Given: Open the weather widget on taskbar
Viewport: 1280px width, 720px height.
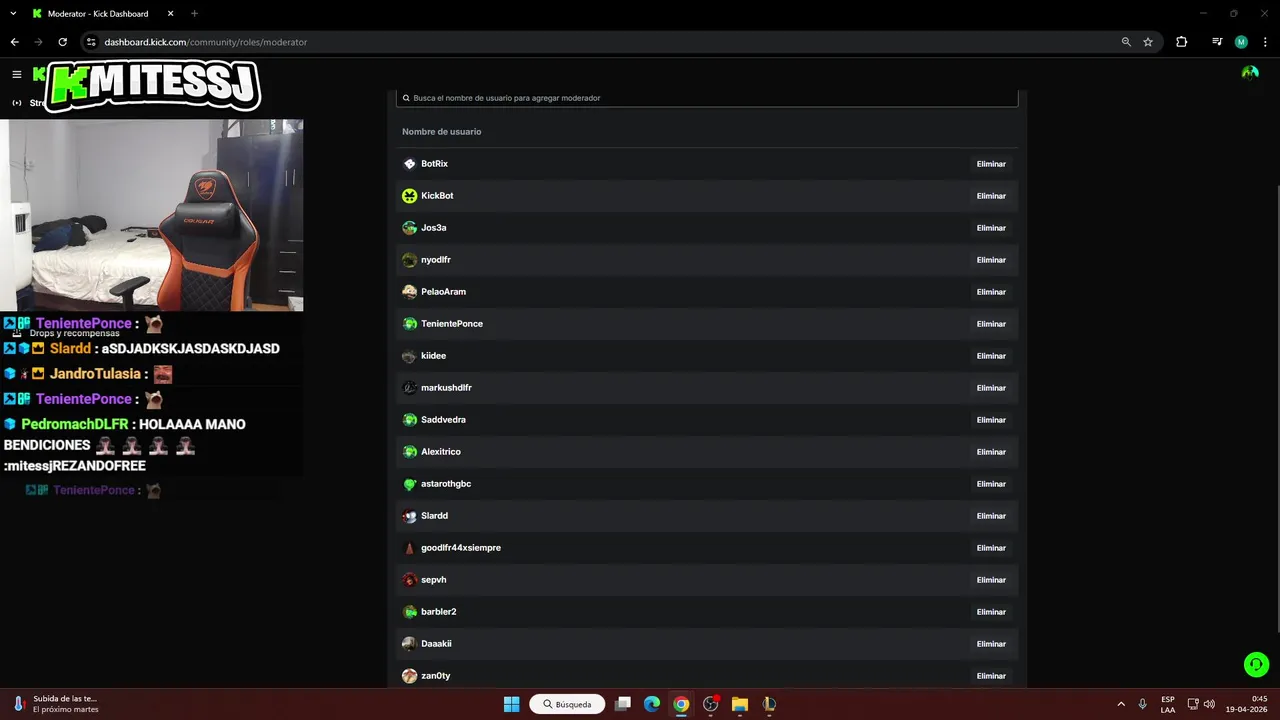Looking at the screenshot, I should [x=55, y=704].
